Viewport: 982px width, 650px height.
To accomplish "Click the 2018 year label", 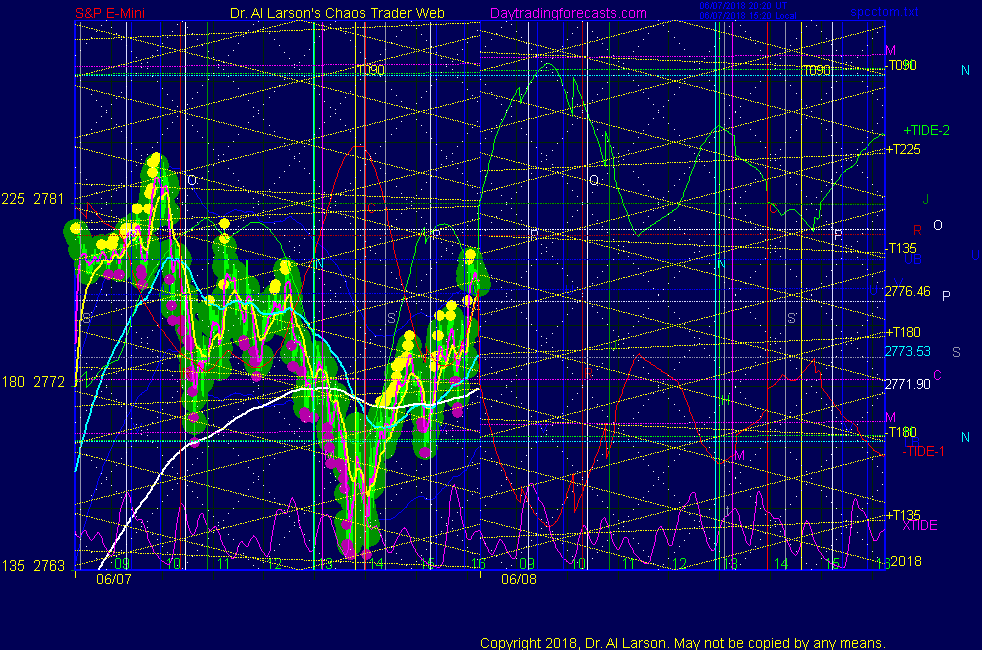I will click(x=906, y=561).
